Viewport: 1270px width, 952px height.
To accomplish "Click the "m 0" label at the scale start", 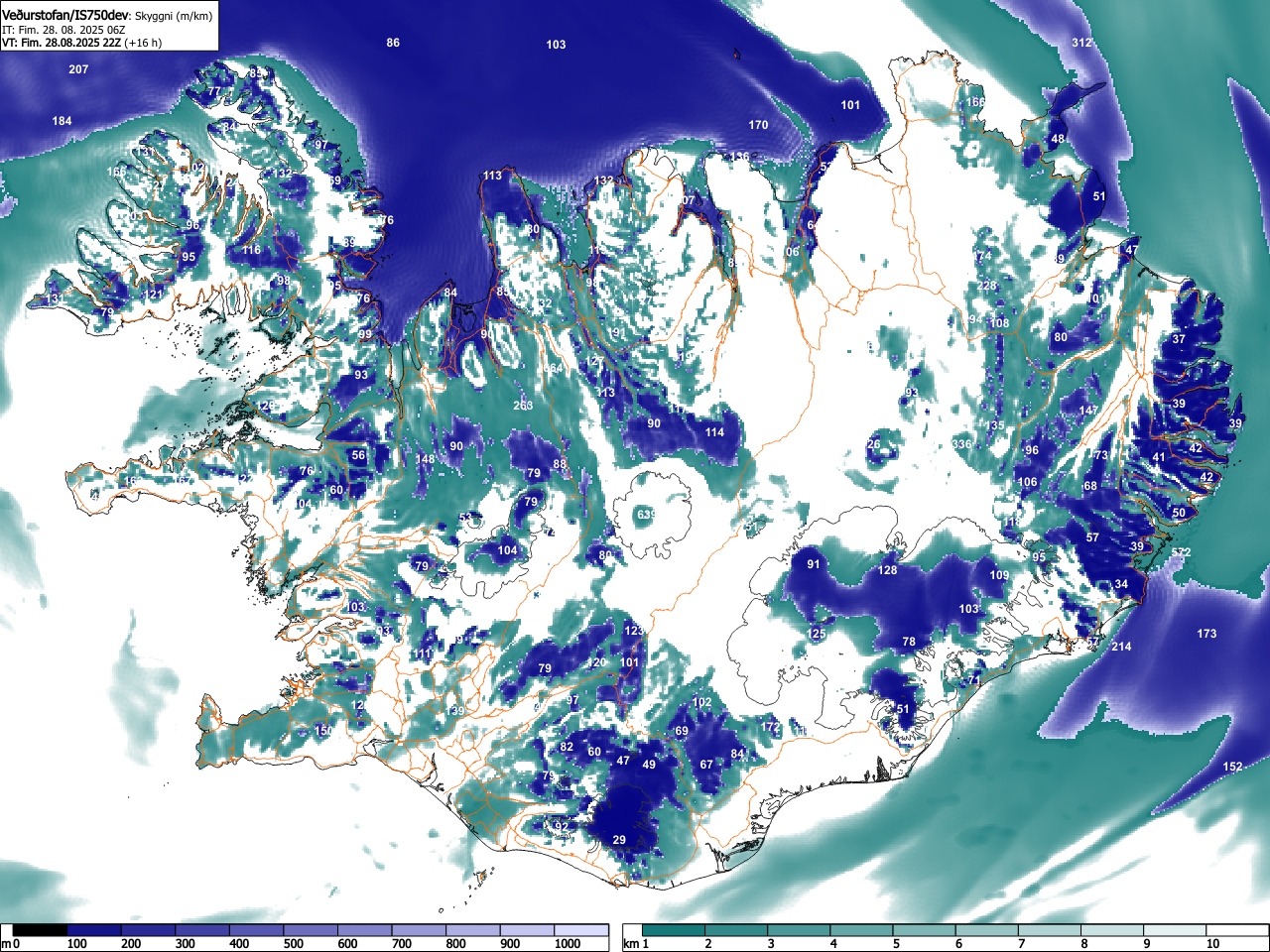I will 11,944.
